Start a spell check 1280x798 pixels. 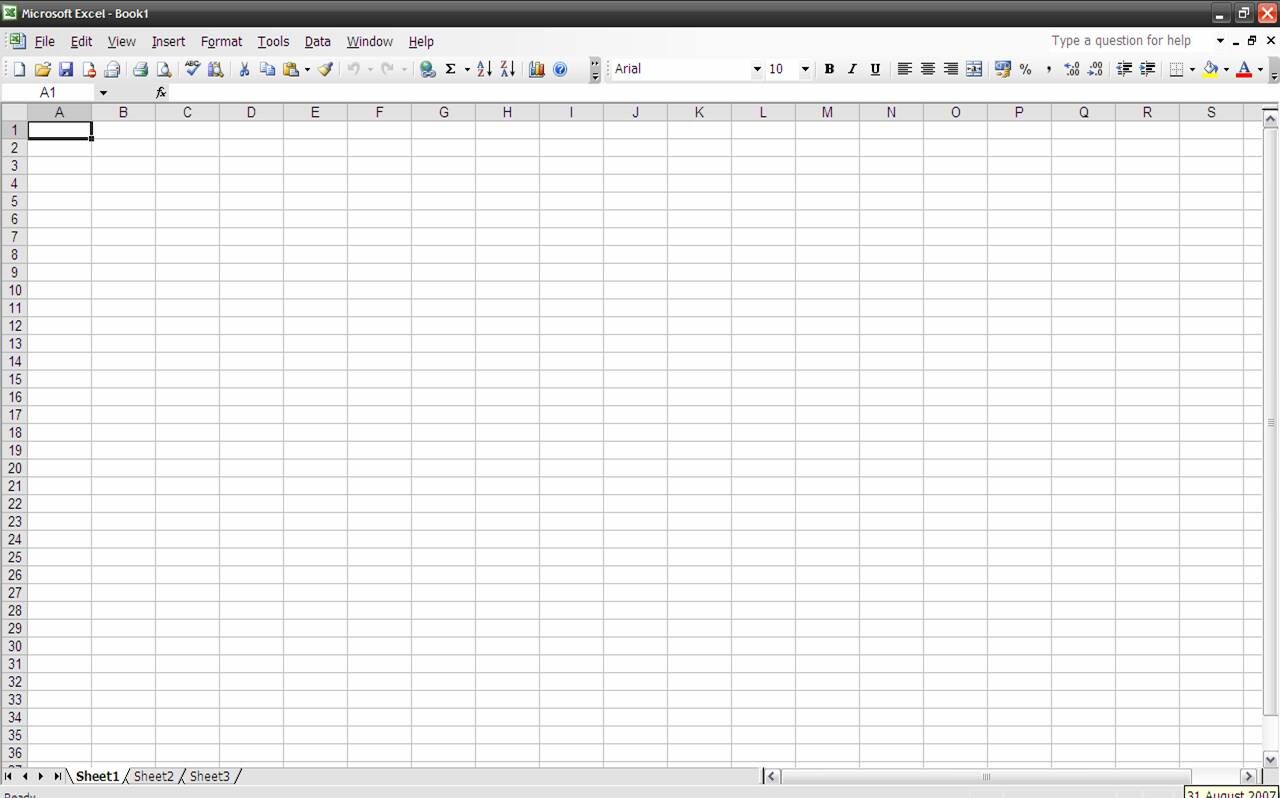tap(192, 69)
